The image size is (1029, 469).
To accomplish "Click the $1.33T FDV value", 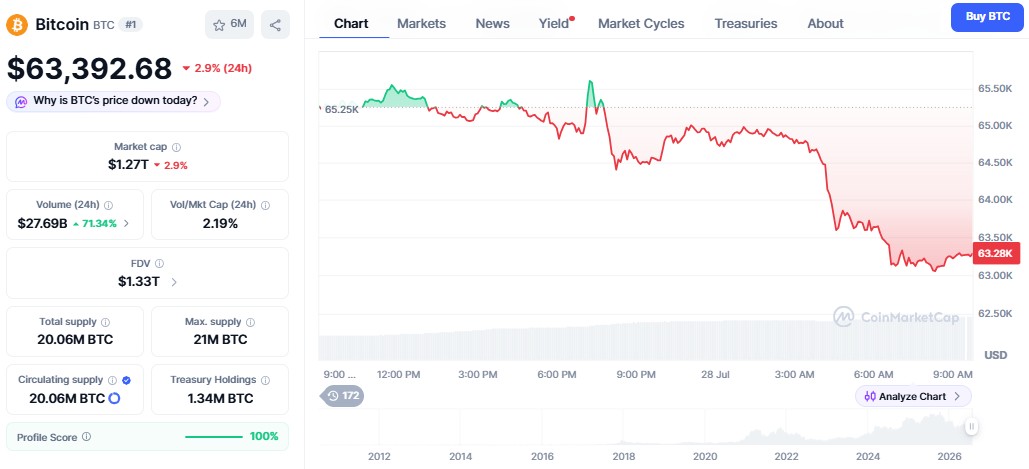I will coord(140,282).
